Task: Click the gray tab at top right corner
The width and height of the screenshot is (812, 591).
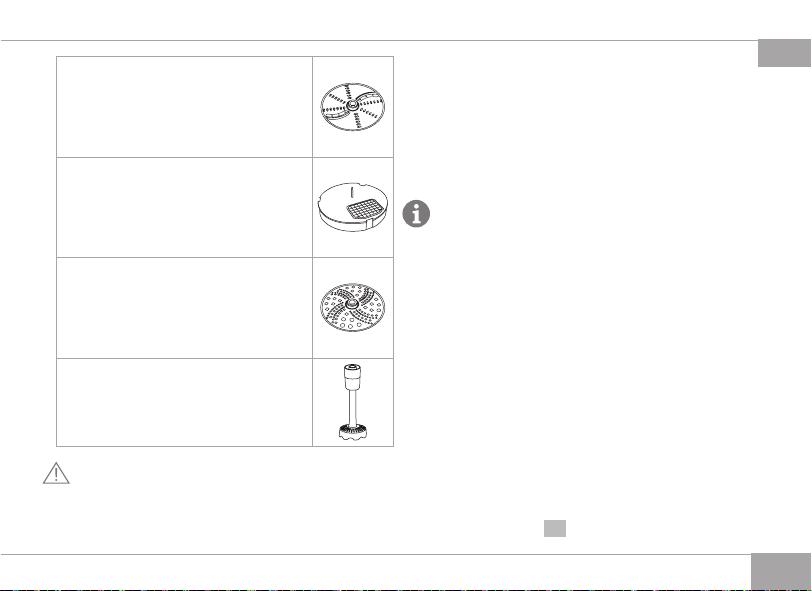Action: (785, 53)
